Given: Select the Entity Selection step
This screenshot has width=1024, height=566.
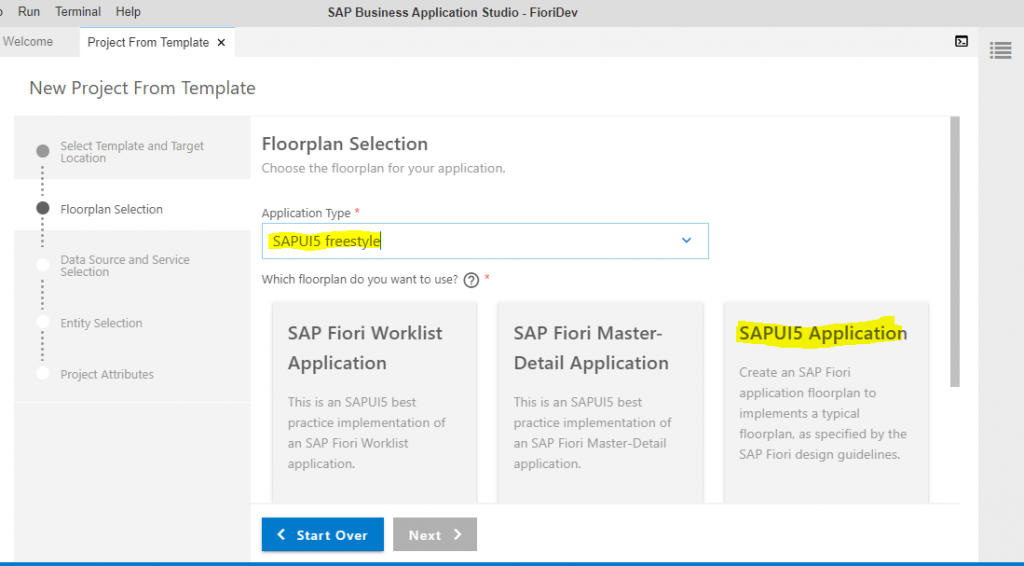Looking at the screenshot, I should point(101,323).
